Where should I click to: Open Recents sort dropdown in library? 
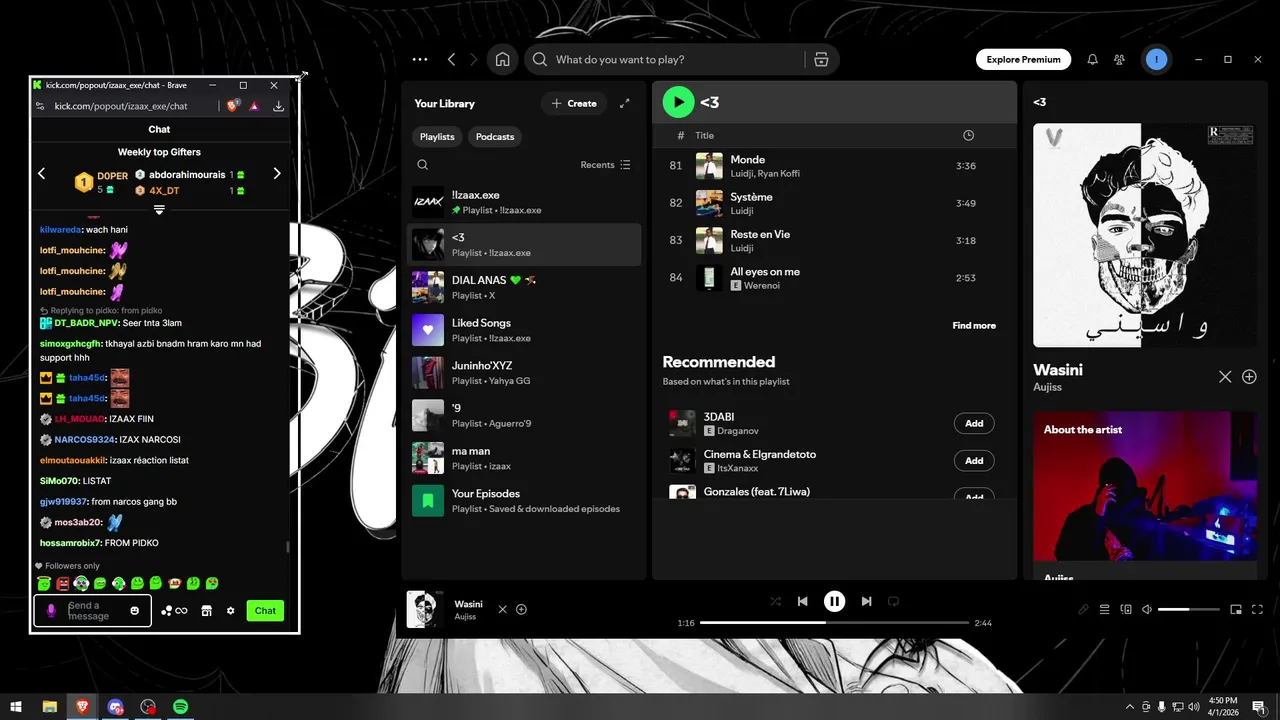pyautogui.click(x=605, y=165)
